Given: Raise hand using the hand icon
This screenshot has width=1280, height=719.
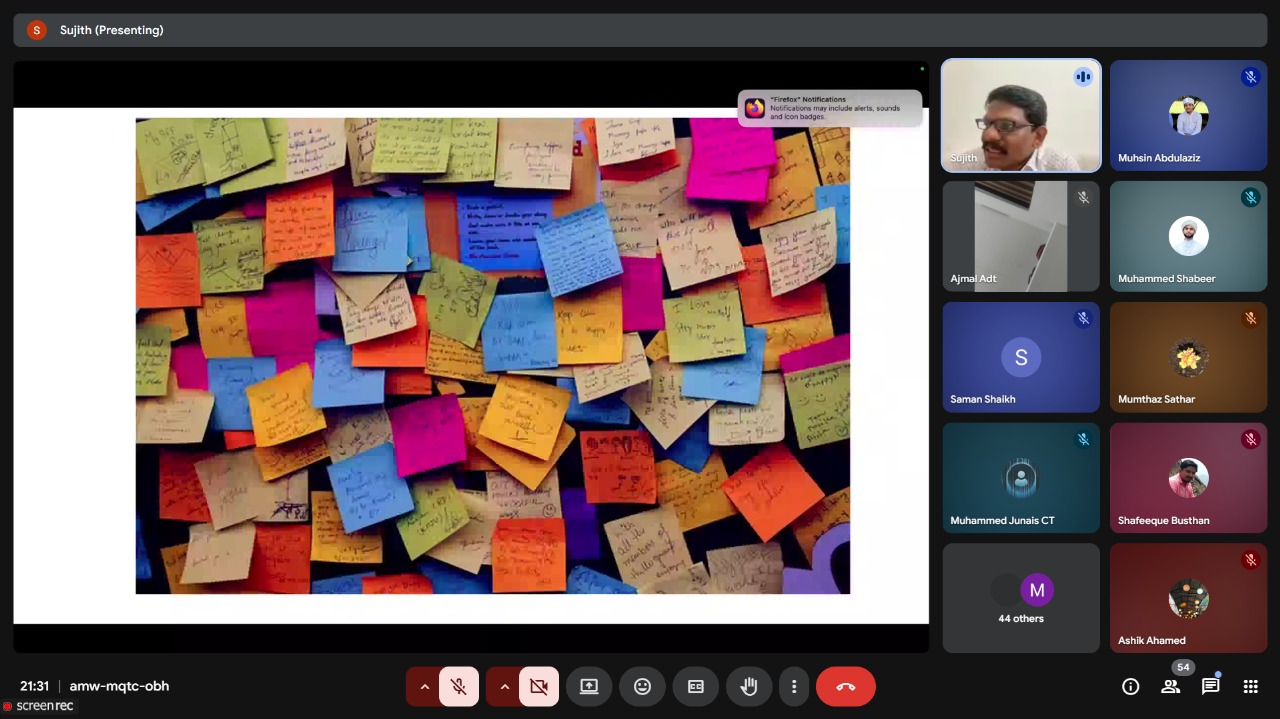Looking at the screenshot, I should tap(749, 687).
